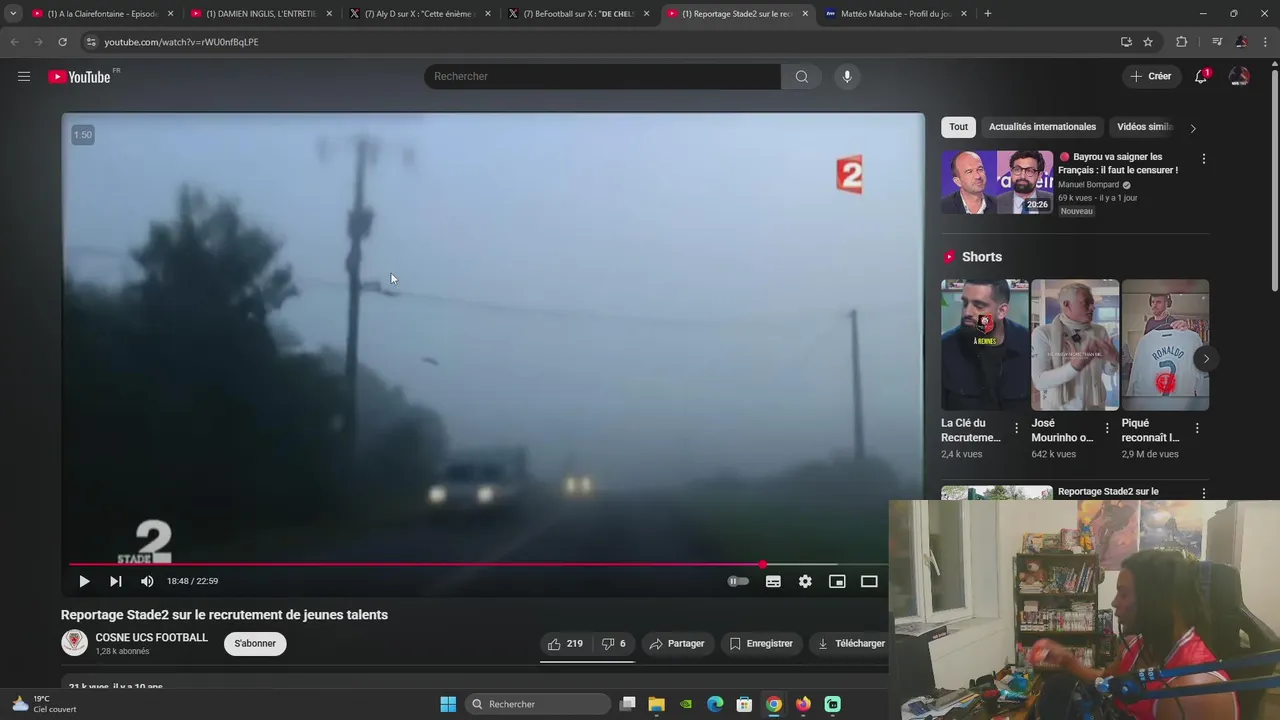Switch to BeFootball sur X tab
1280x720 pixels.
click(579, 14)
